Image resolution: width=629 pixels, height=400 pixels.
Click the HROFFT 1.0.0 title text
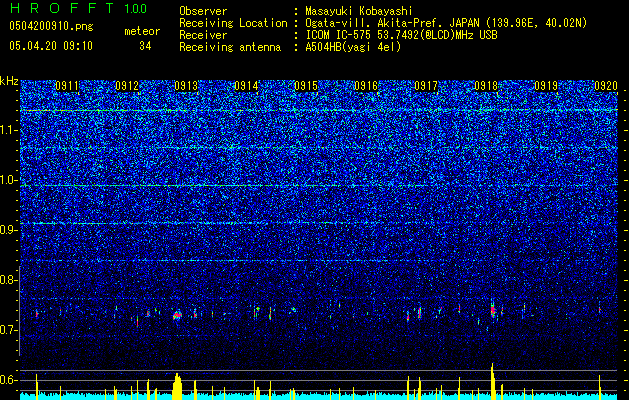click(78, 8)
